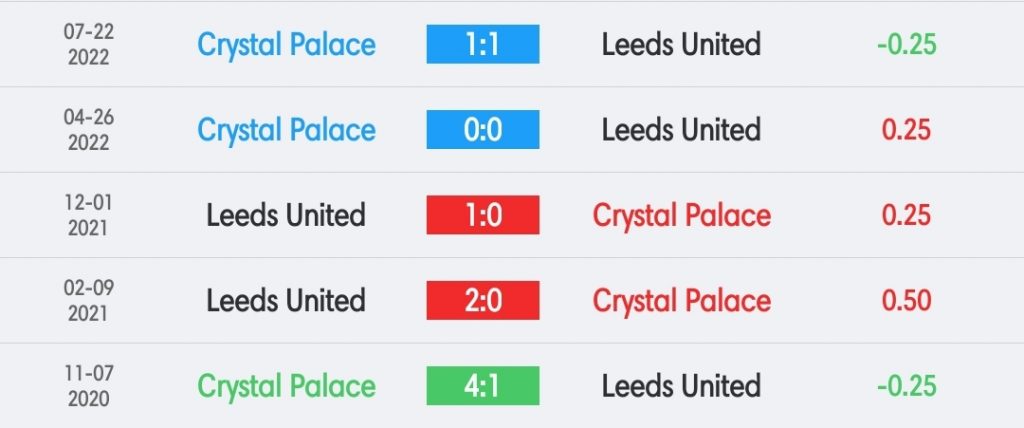Click Leeds United in 02-09 2021 row
This screenshot has height=428, width=1024.
point(286,301)
